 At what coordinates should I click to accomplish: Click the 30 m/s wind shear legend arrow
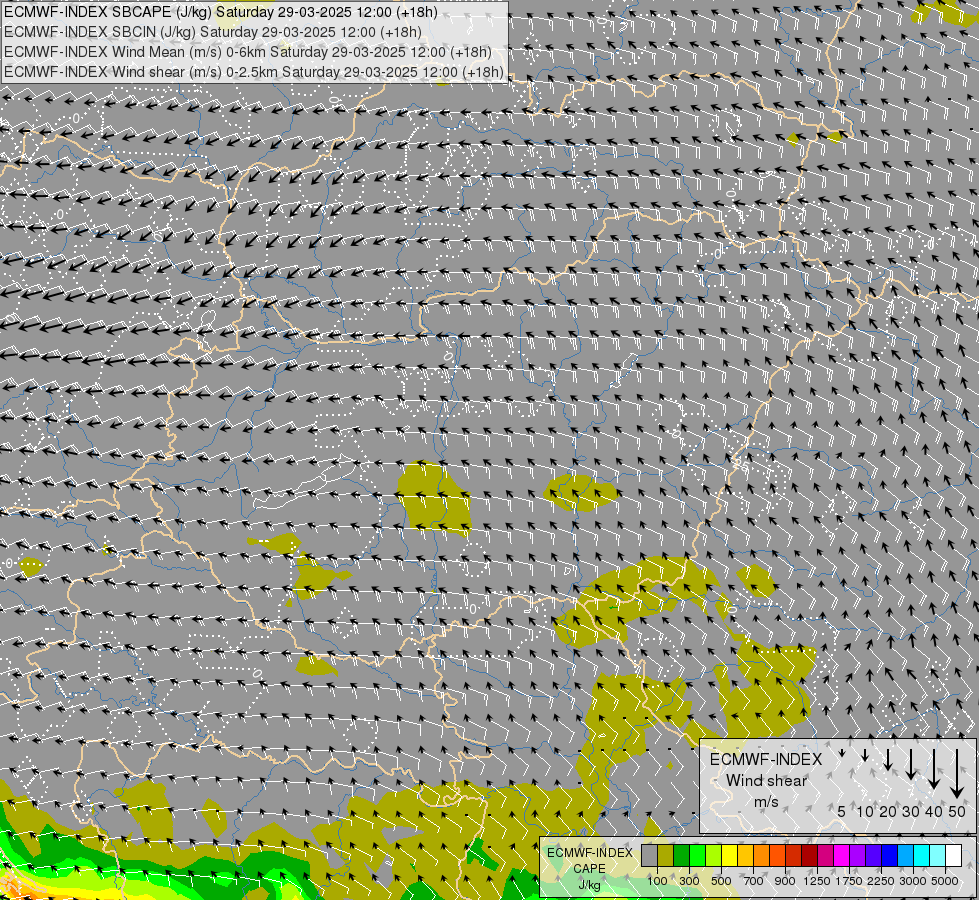click(911, 764)
